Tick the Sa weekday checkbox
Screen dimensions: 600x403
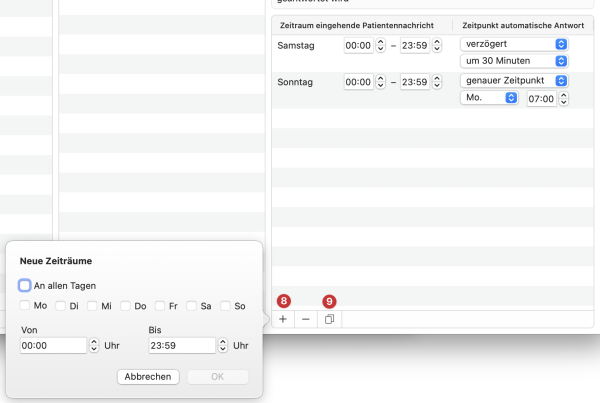tap(191, 306)
